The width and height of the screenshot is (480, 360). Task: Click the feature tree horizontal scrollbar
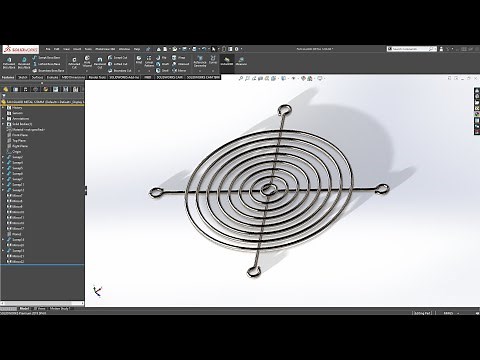pos(42,303)
